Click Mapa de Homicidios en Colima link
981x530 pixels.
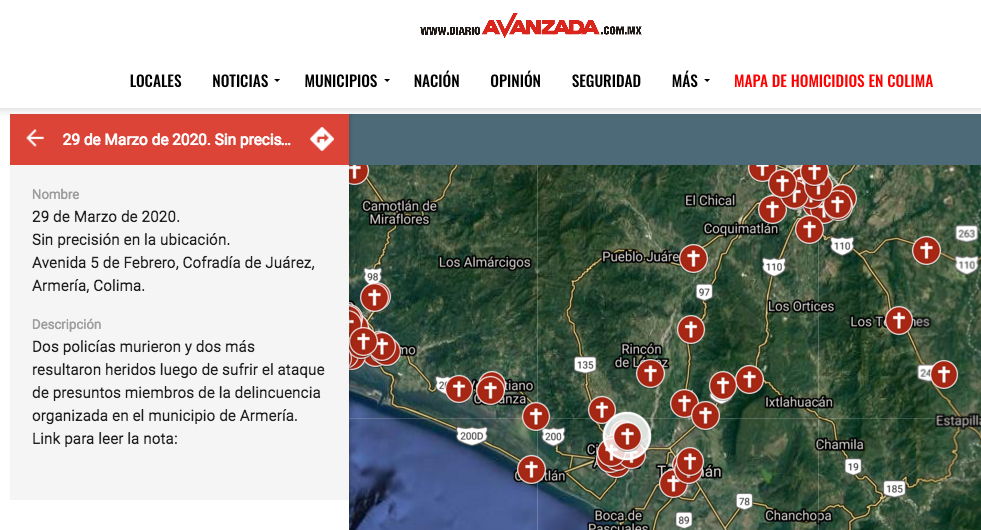(833, 81)
